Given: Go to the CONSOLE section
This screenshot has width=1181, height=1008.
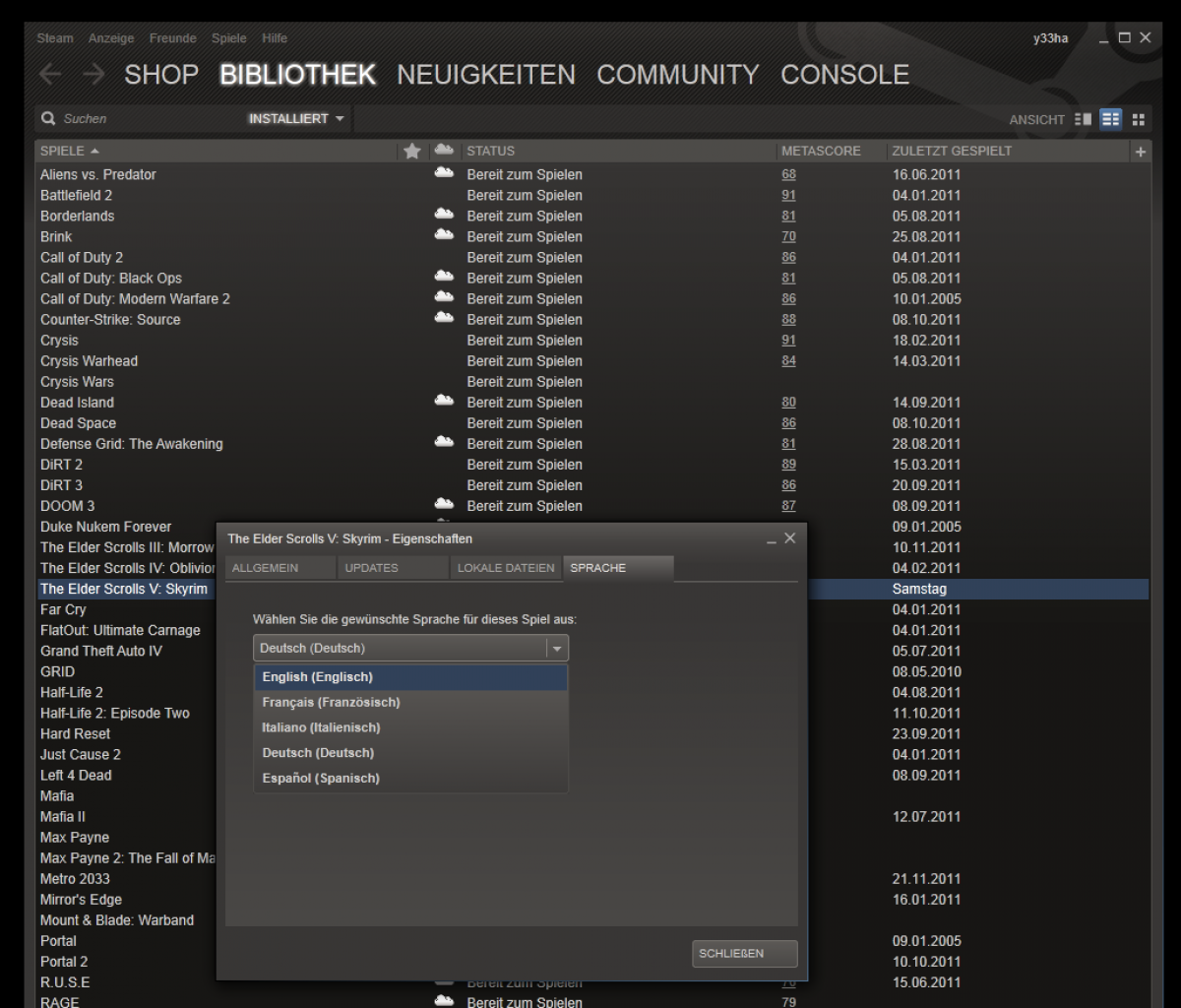Looking at the screenshot, I should click(844, 75).
